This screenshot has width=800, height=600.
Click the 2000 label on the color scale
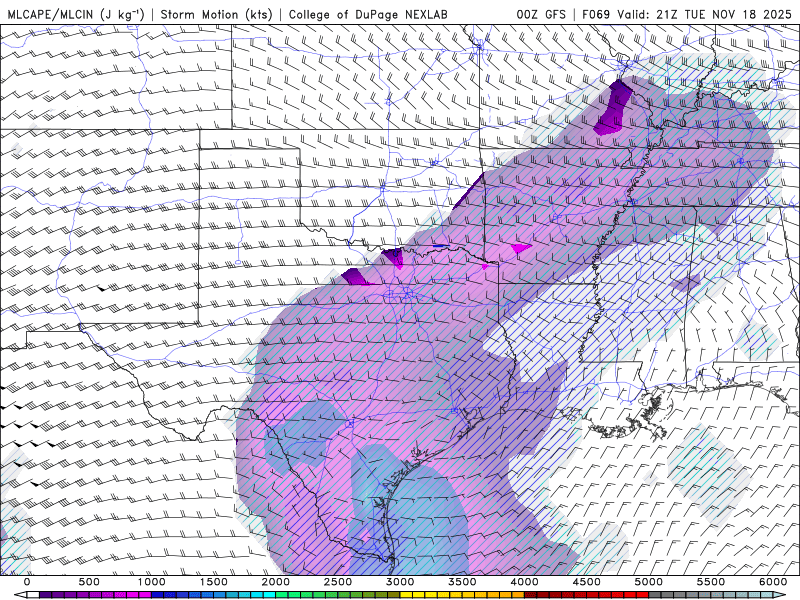(276, 582)
